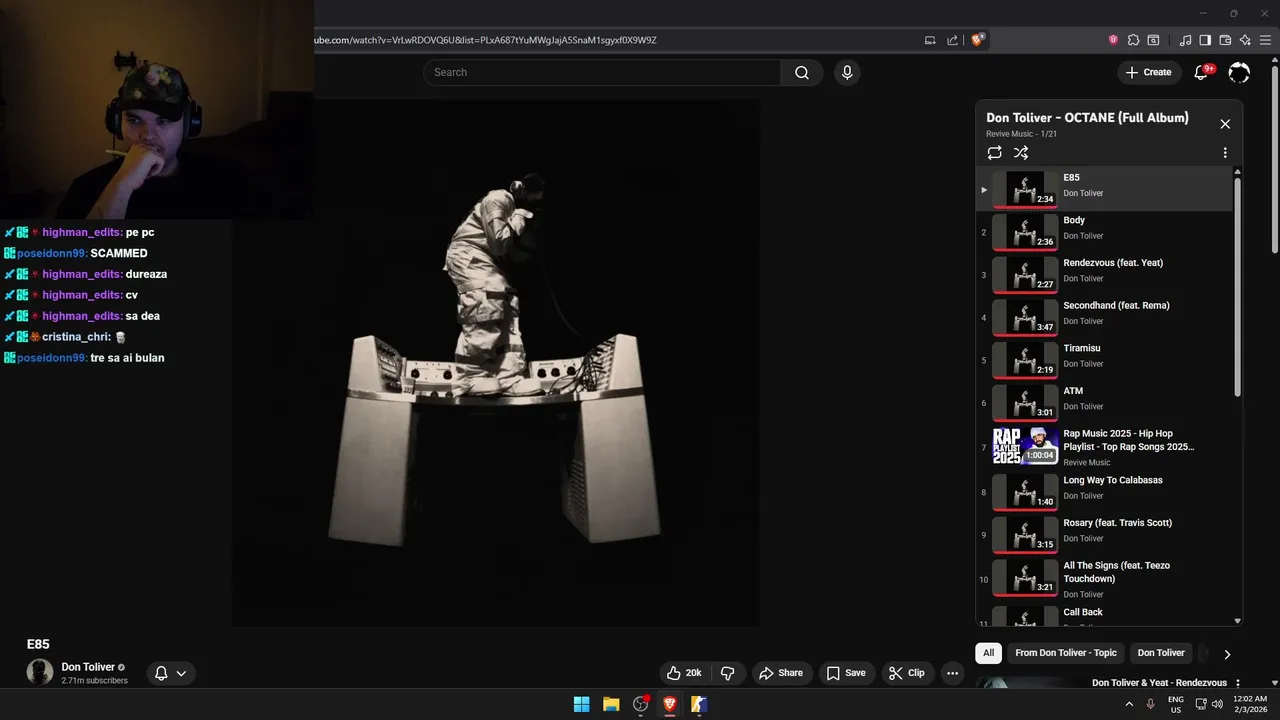This screenshot has height=720, width=1280.
Task: Show hidden system tray icons chevron
Action: tap(1129, 704)
